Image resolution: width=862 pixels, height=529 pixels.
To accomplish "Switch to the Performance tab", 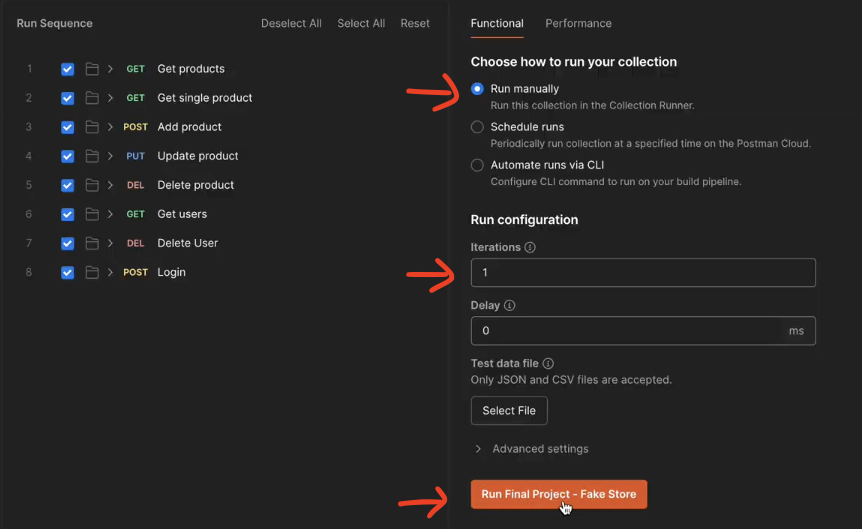I will 578,24.
